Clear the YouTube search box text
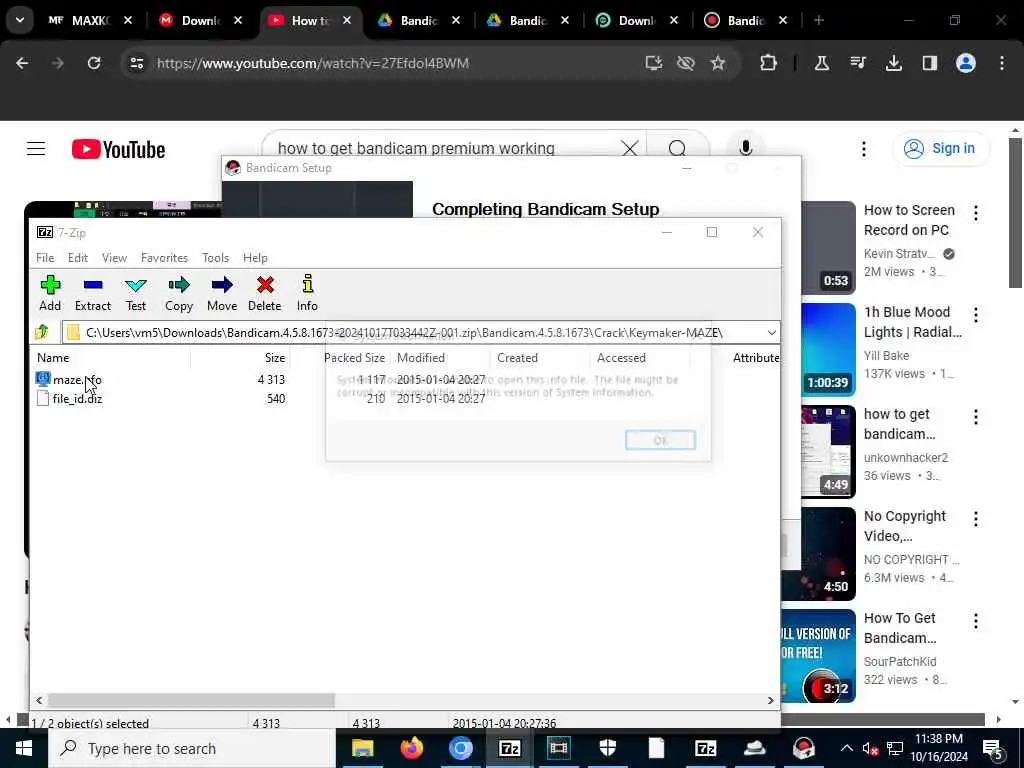The height and width of the screenshot is (768, 1024). click(x=630, y=148)
